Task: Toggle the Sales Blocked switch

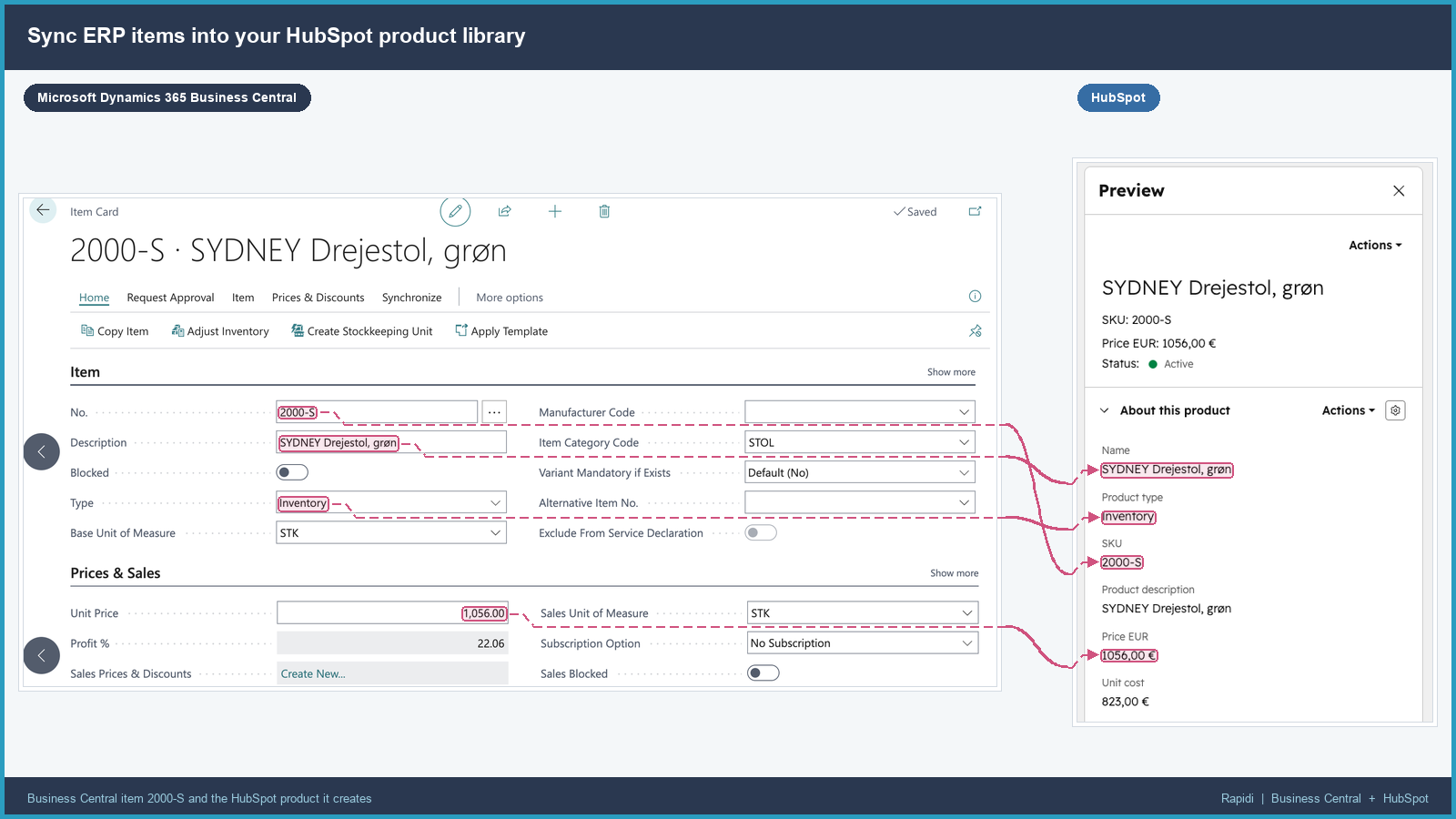Action: coord(763,673)
